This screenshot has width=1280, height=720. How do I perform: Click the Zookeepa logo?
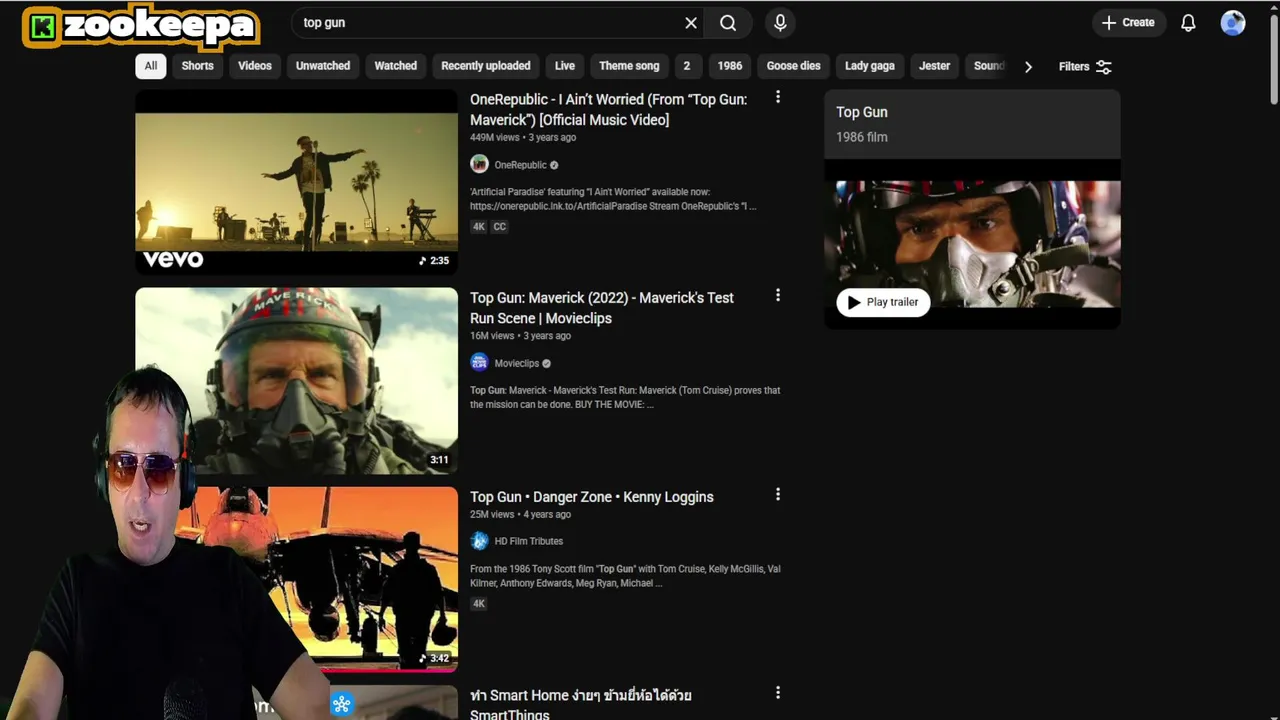(x=141, y=27)
